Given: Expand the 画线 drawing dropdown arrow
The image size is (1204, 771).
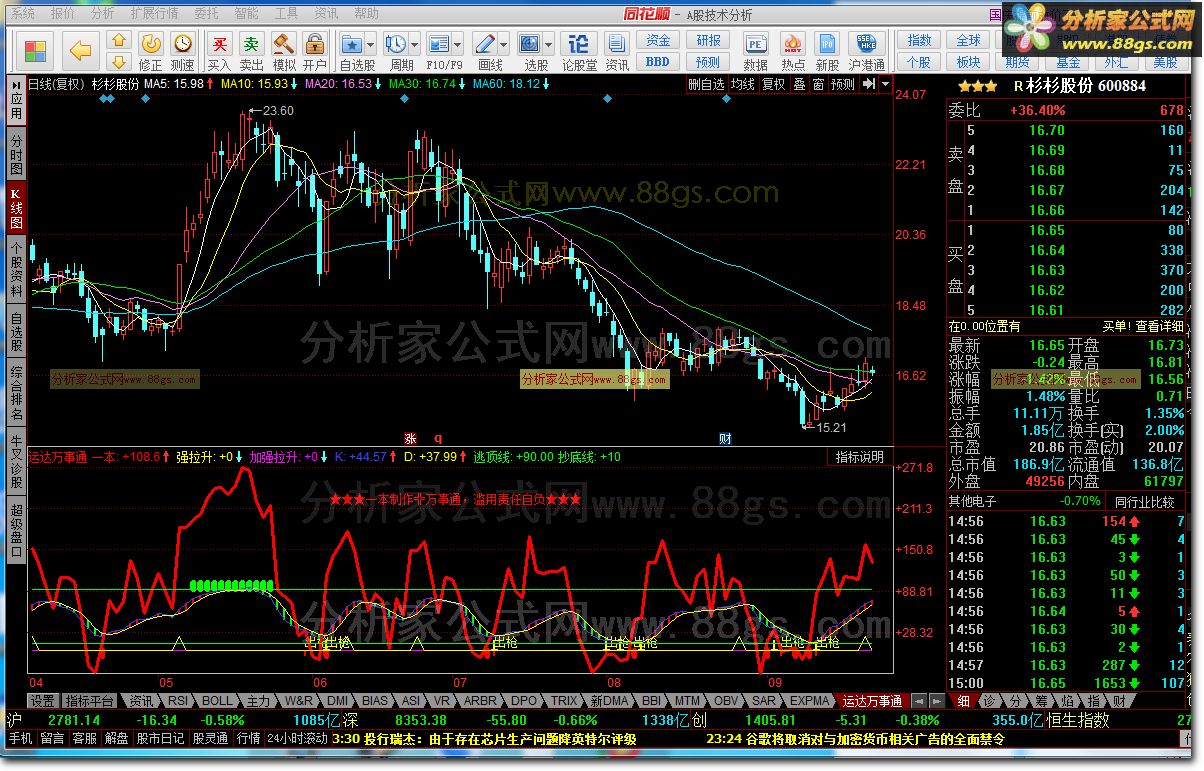Looking at the screenshot, I should pyautogui.click(x=504, y=44).
